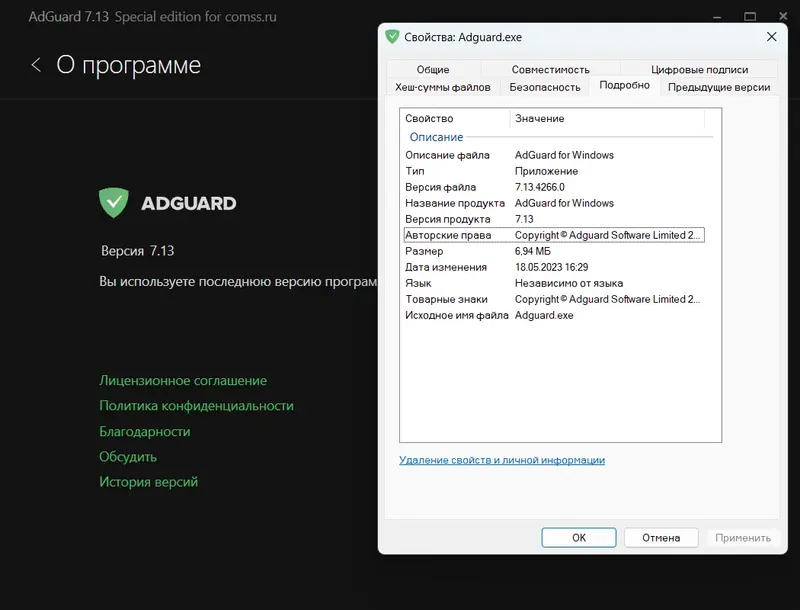The image size is (800, 610).
Task: Select the Подробно tab
Action: pyautogui.click(x=624, y=85)
